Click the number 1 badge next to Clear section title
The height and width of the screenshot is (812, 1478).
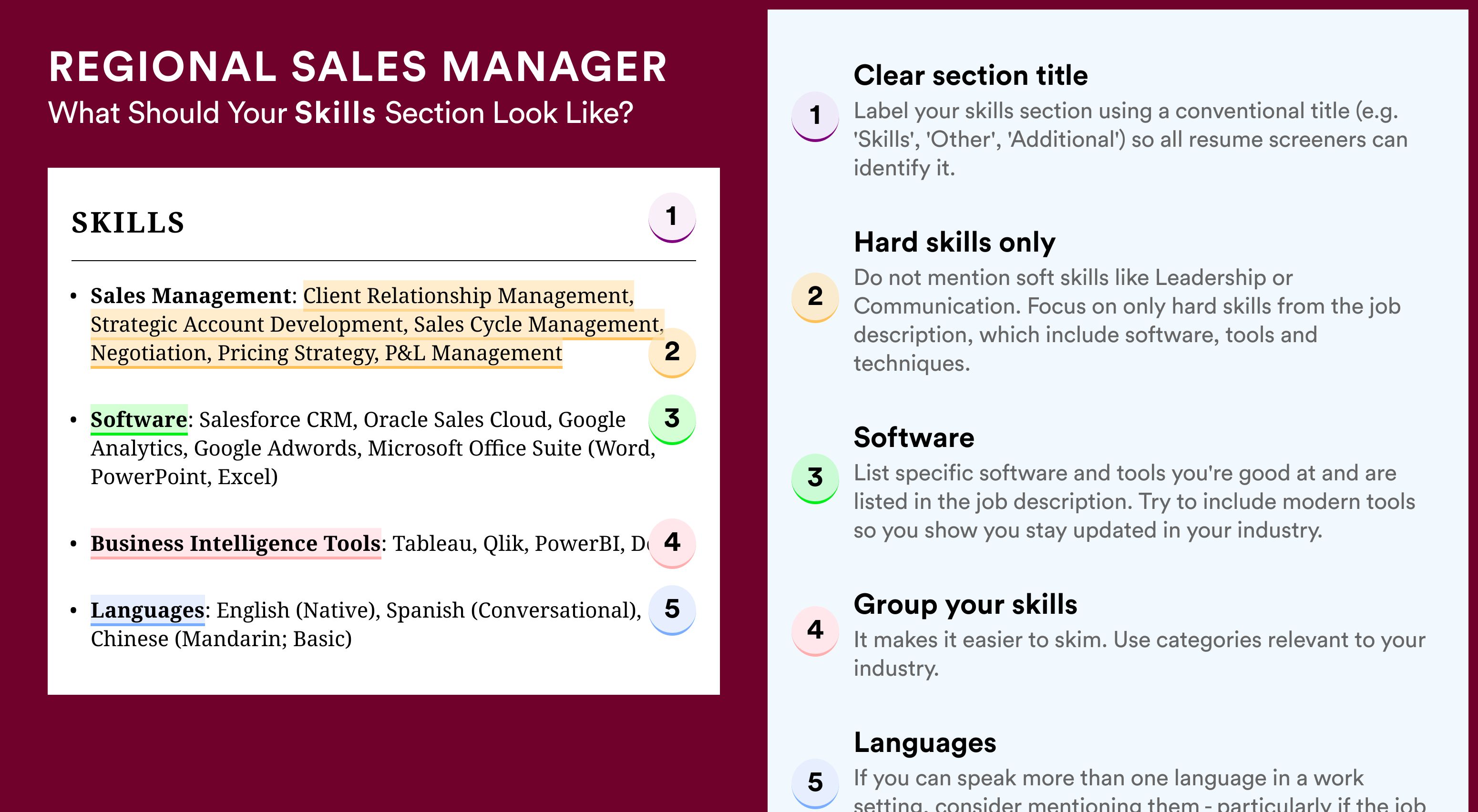[x=815, y=116]
